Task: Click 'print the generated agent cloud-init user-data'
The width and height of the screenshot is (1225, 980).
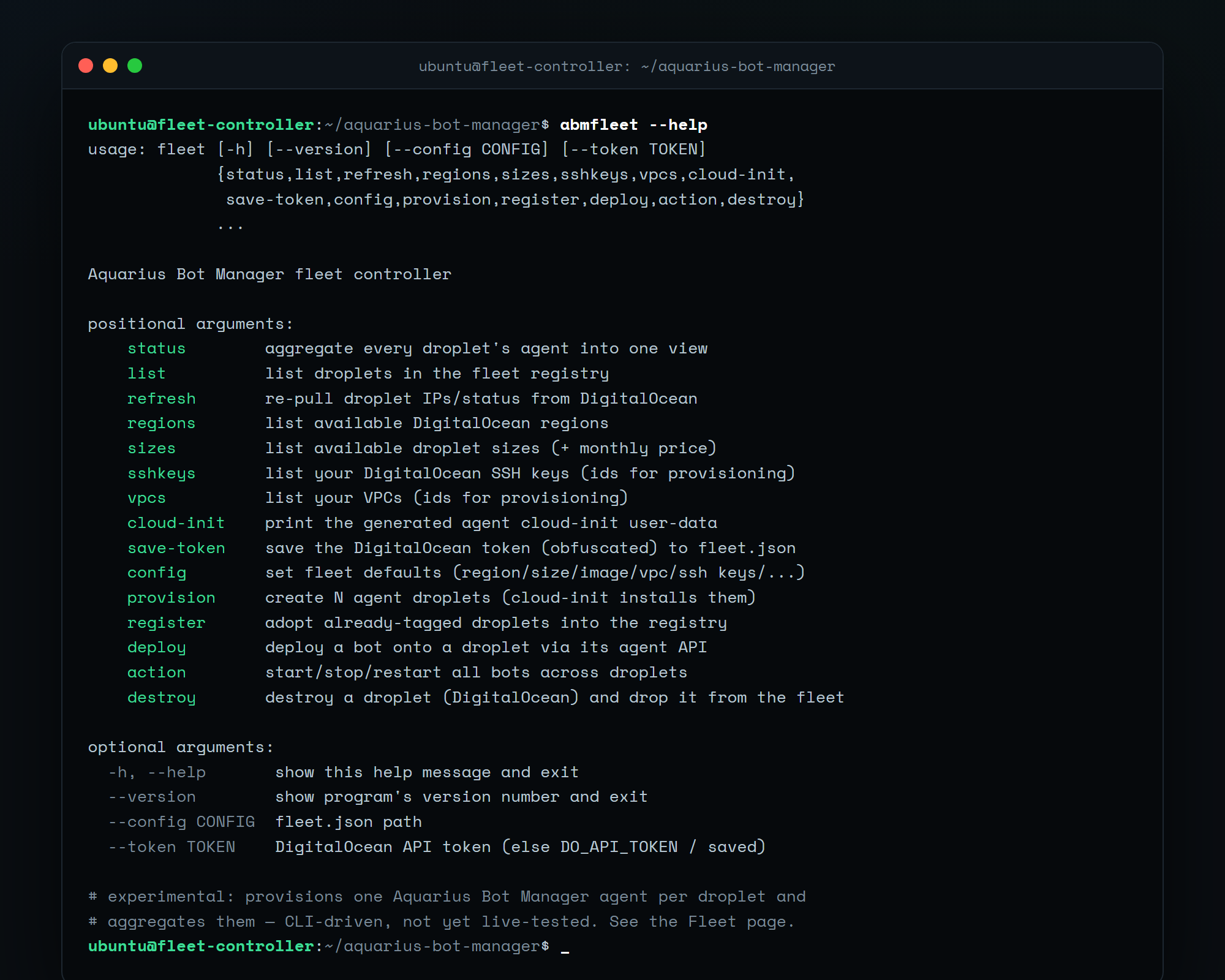Action: 491,523
